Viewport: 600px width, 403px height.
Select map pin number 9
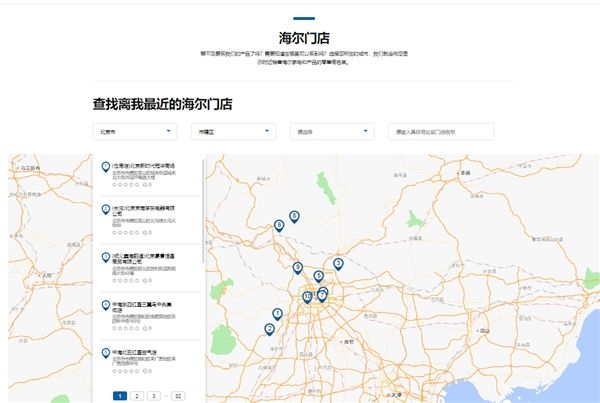pos(298,267)
